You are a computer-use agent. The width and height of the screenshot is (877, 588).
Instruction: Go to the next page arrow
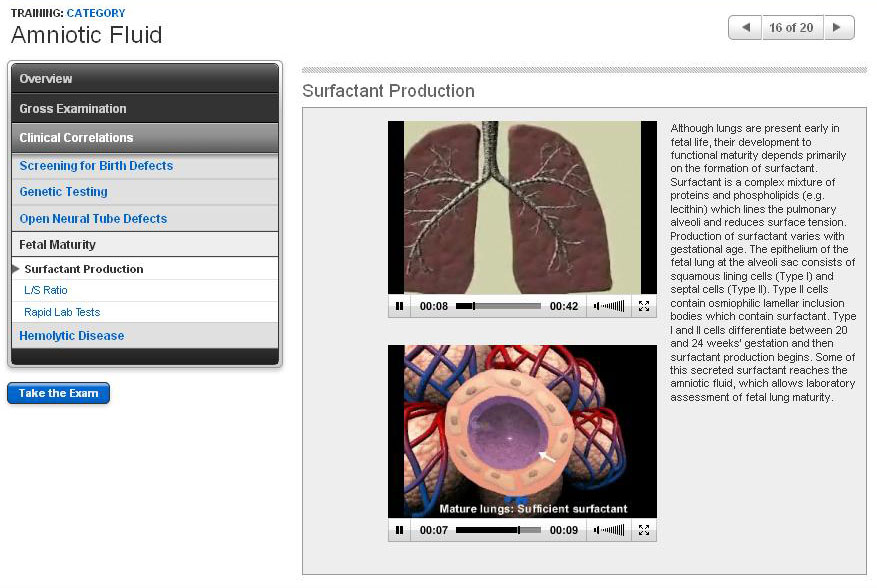[838, 28]
